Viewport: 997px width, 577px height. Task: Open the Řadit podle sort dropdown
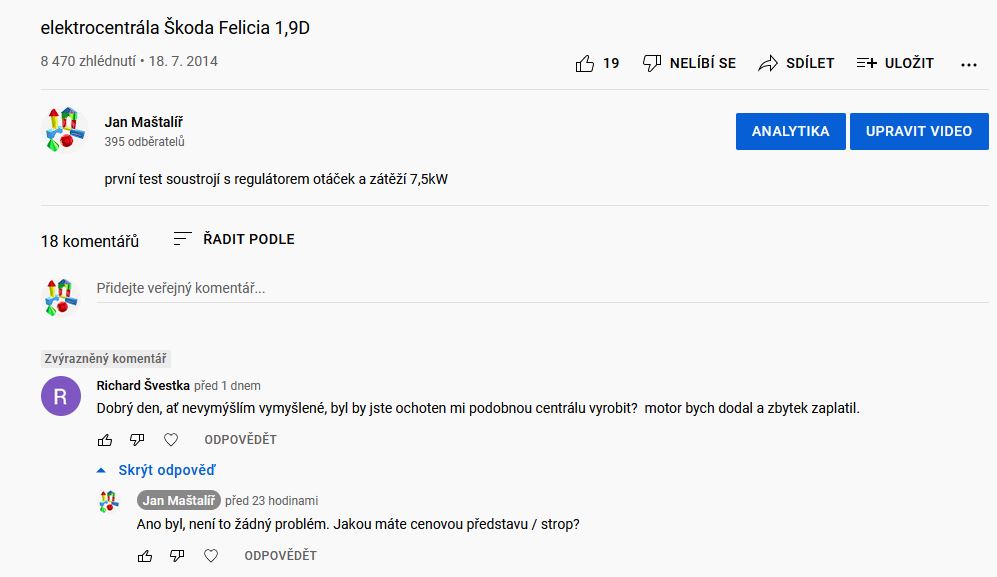pyautogui.click(x=234, y=239)
